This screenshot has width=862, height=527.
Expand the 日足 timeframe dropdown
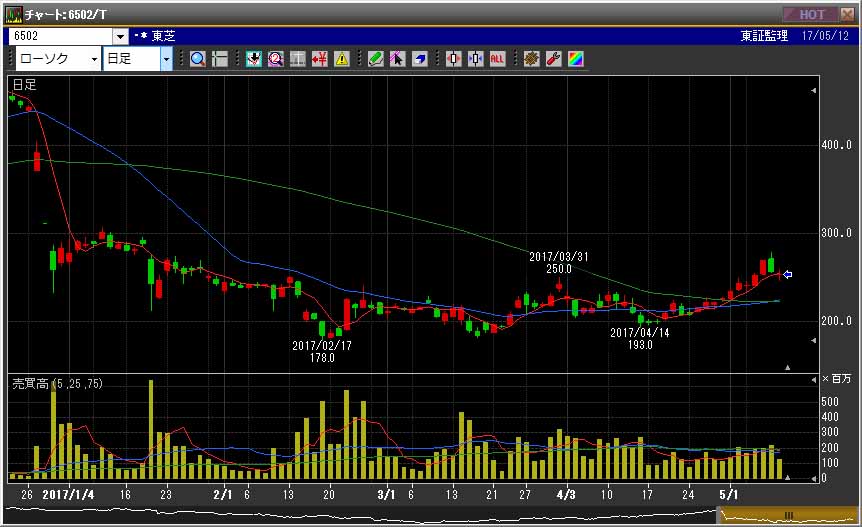click(167, 59)
